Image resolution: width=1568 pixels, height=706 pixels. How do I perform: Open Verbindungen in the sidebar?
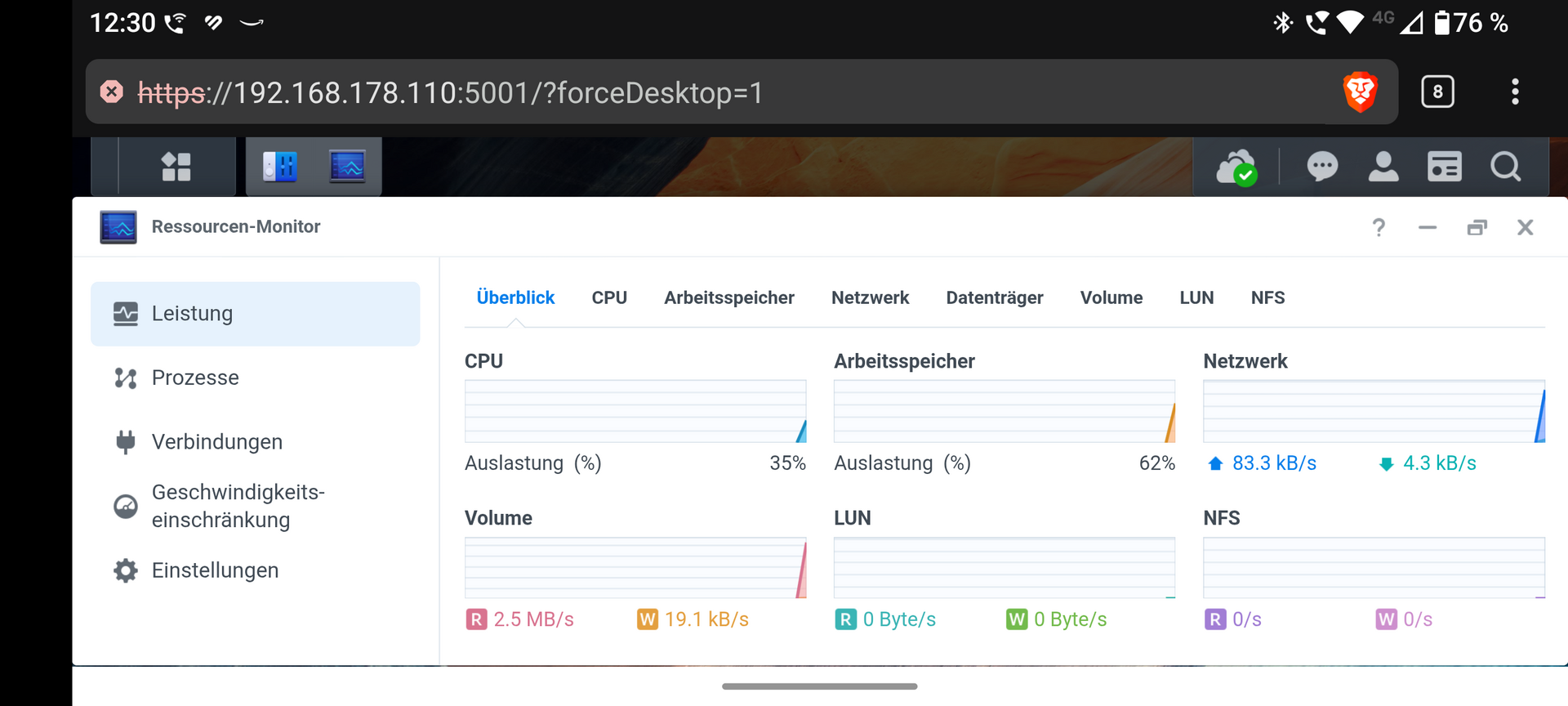point(216,442)
